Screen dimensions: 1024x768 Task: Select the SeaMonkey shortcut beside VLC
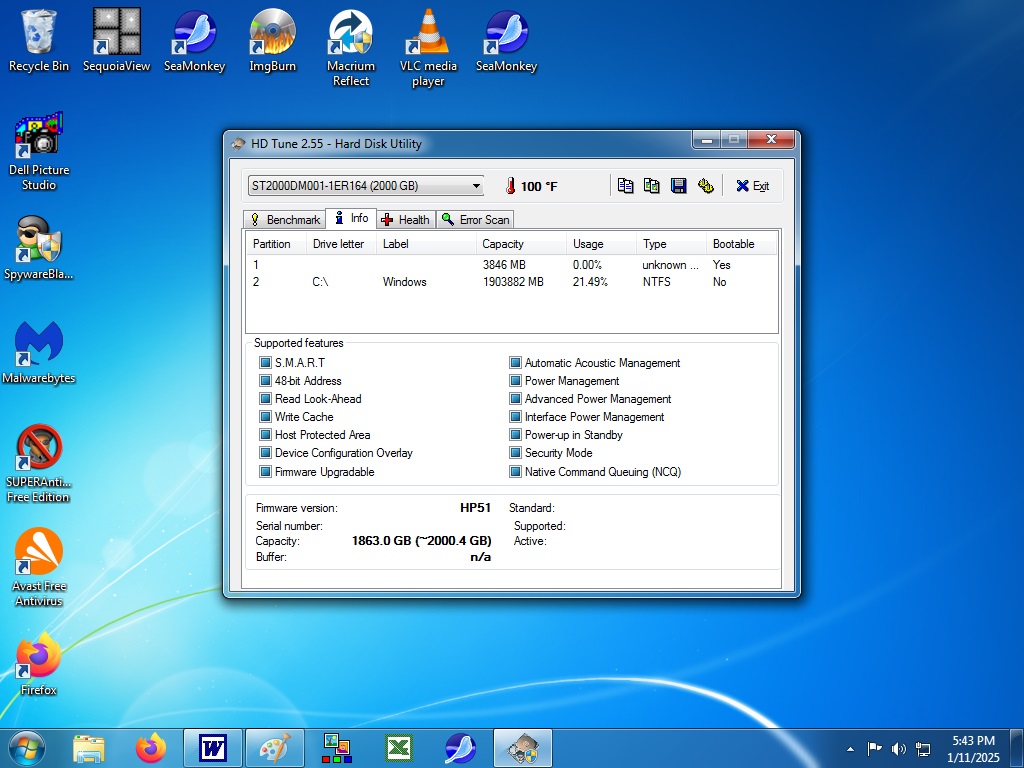(x=506, y=40)
